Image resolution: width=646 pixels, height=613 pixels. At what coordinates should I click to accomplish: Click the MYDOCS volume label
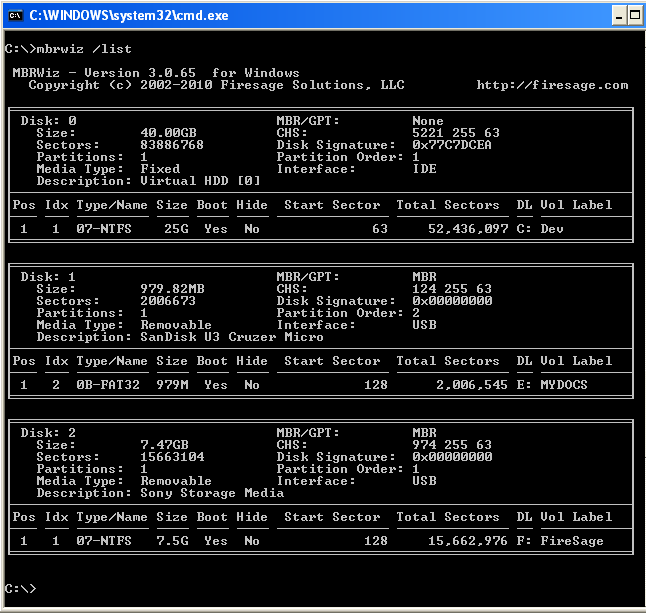click(564, 385)
